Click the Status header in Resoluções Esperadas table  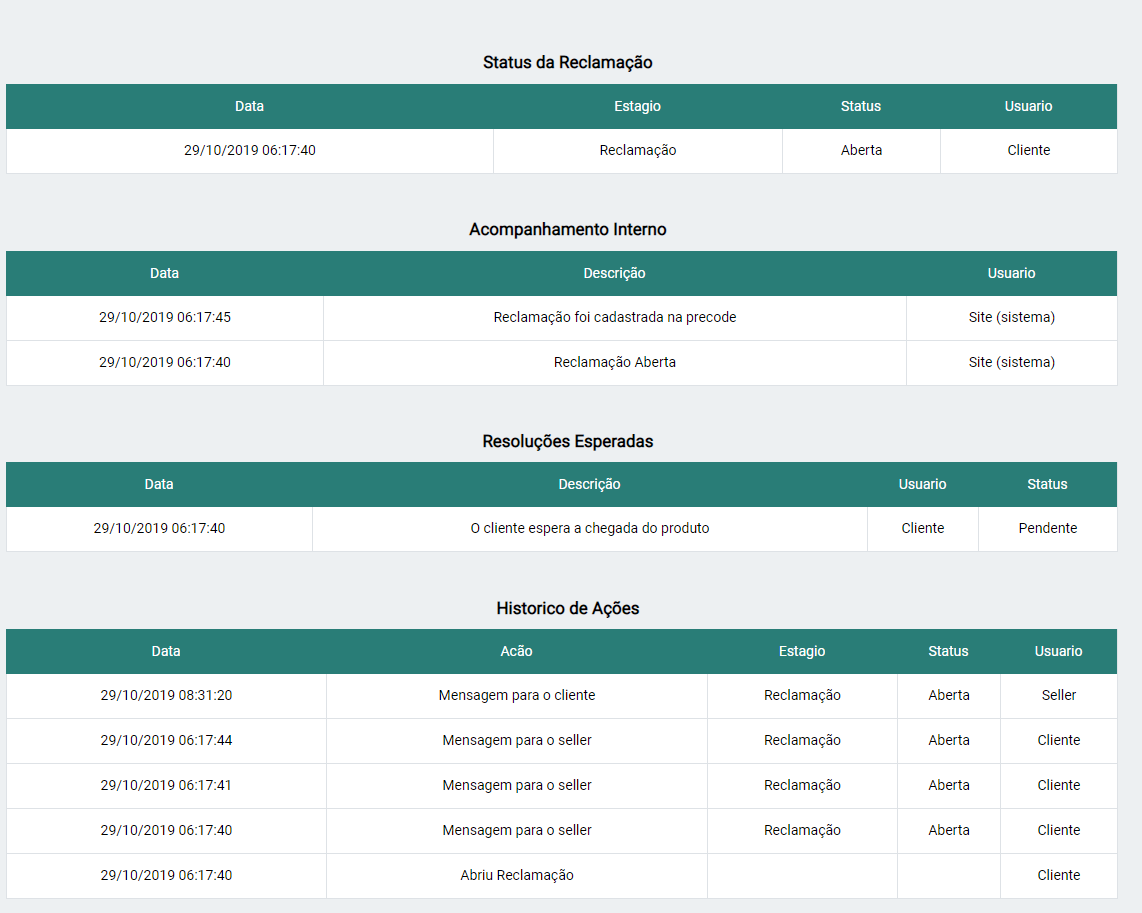click(1047, 485)
